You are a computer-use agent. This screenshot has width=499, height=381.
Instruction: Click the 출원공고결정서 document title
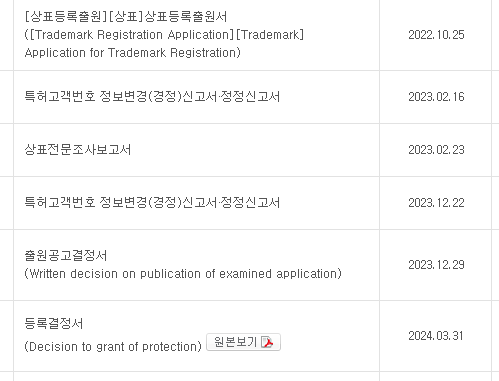point(66,256)
